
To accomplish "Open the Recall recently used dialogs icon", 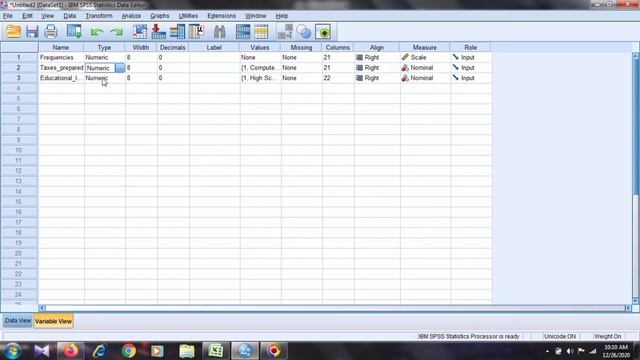I will pos(74,31).
